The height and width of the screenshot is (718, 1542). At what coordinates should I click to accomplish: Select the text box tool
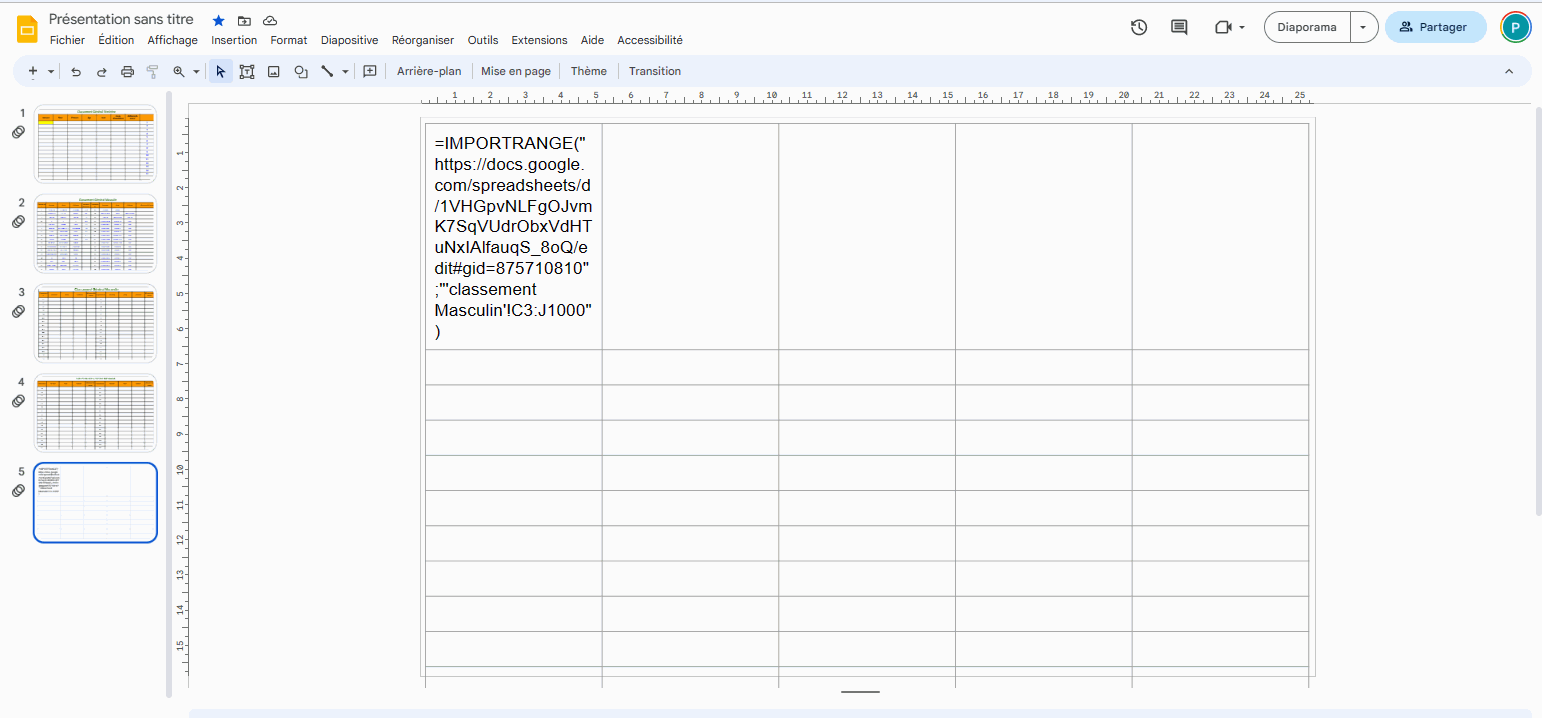[247, 72]
